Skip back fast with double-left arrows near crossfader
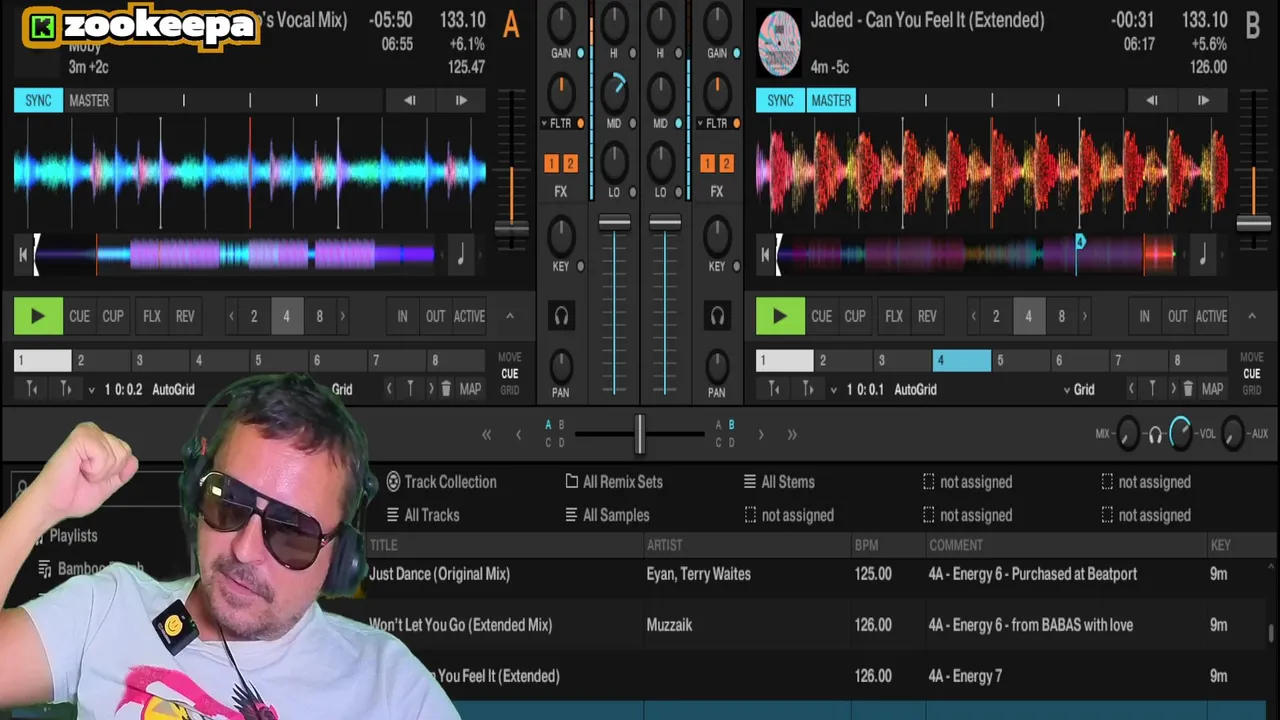1280x720 pixels. click(x=487, y=434)
